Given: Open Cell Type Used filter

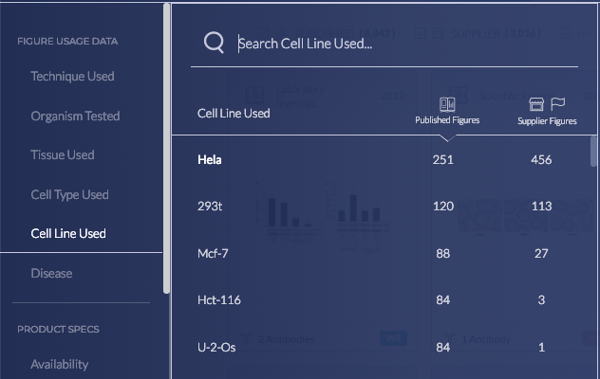Looking at the screenshot, I should [70, 194].
